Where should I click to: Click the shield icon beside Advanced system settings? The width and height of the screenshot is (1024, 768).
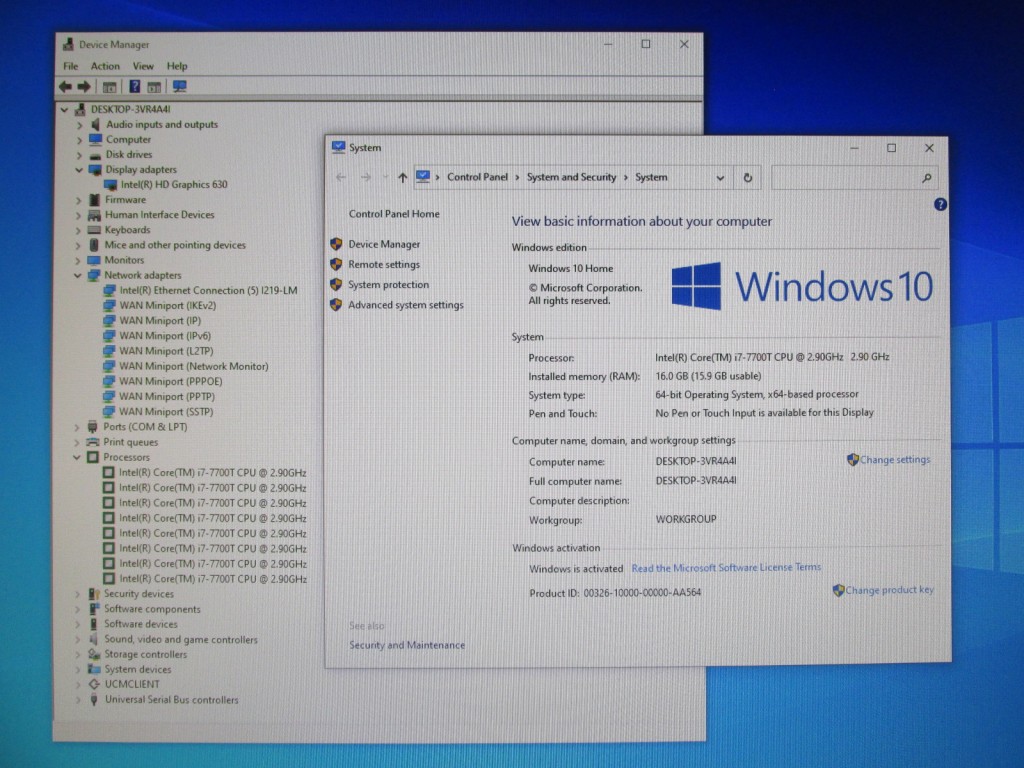click(336, 305)
